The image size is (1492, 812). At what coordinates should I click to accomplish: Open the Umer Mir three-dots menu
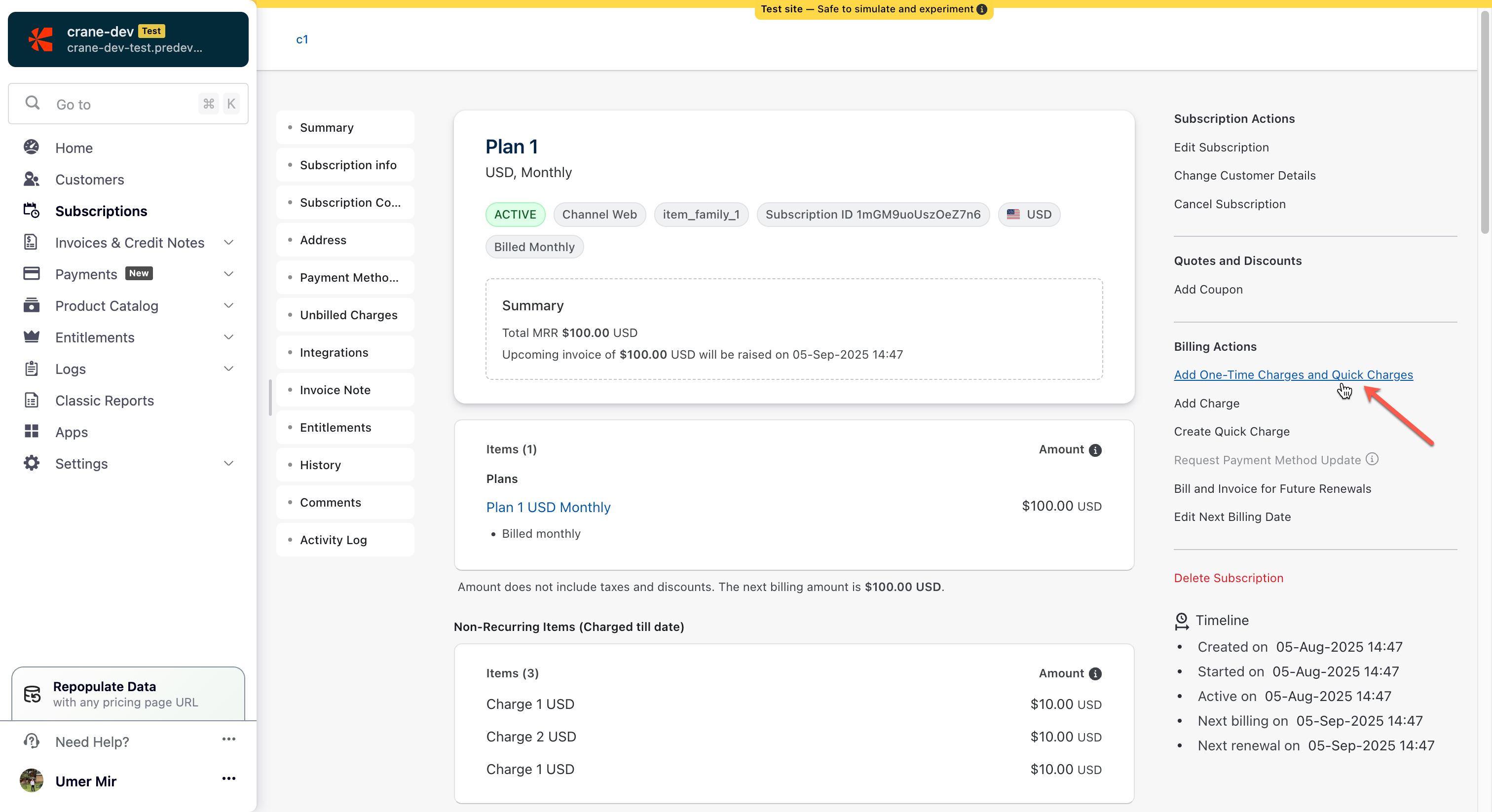(228, 778)
